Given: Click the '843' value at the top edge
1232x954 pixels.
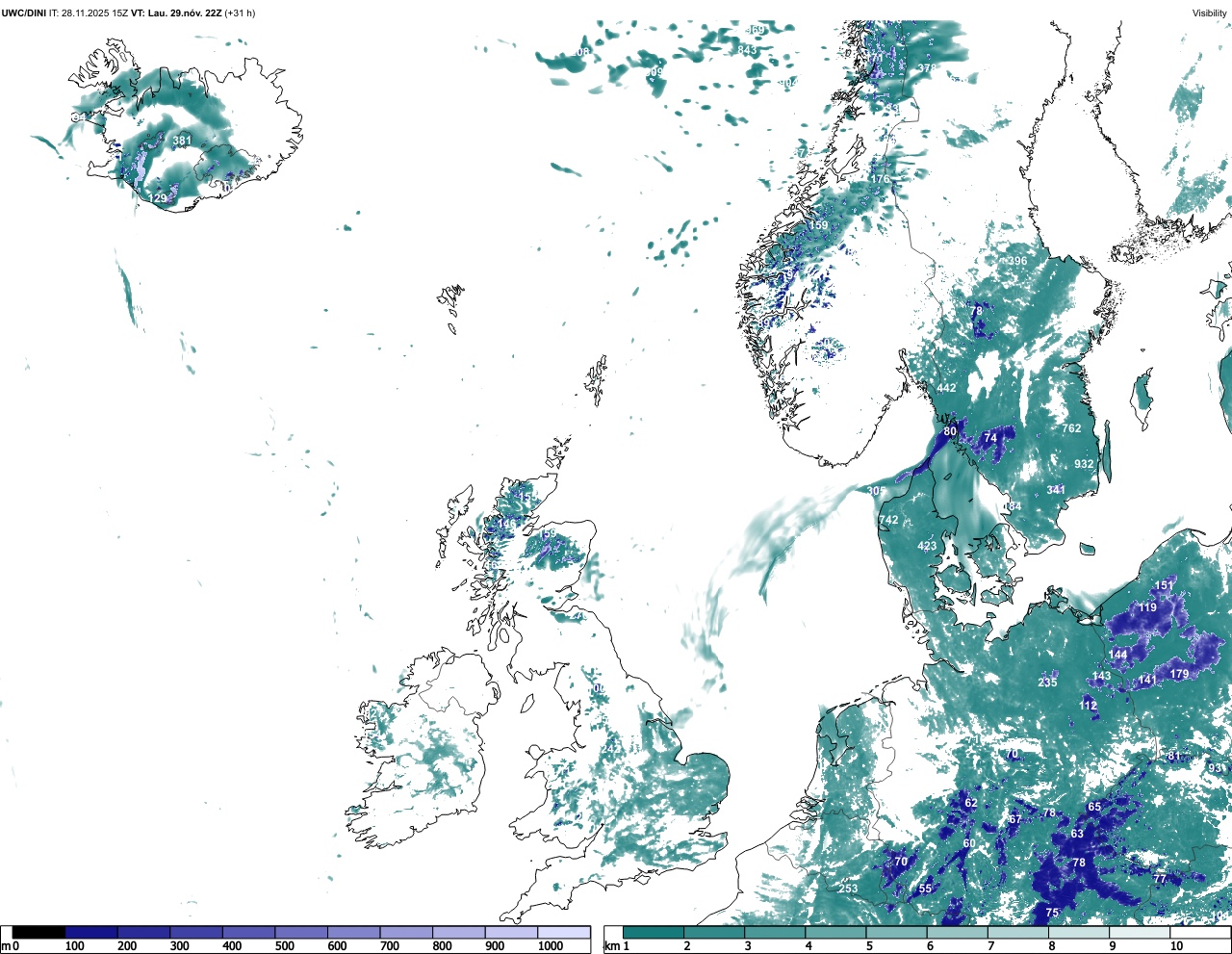Looking at the screenshot, I should pyautogui.click(x=748, y=50).
